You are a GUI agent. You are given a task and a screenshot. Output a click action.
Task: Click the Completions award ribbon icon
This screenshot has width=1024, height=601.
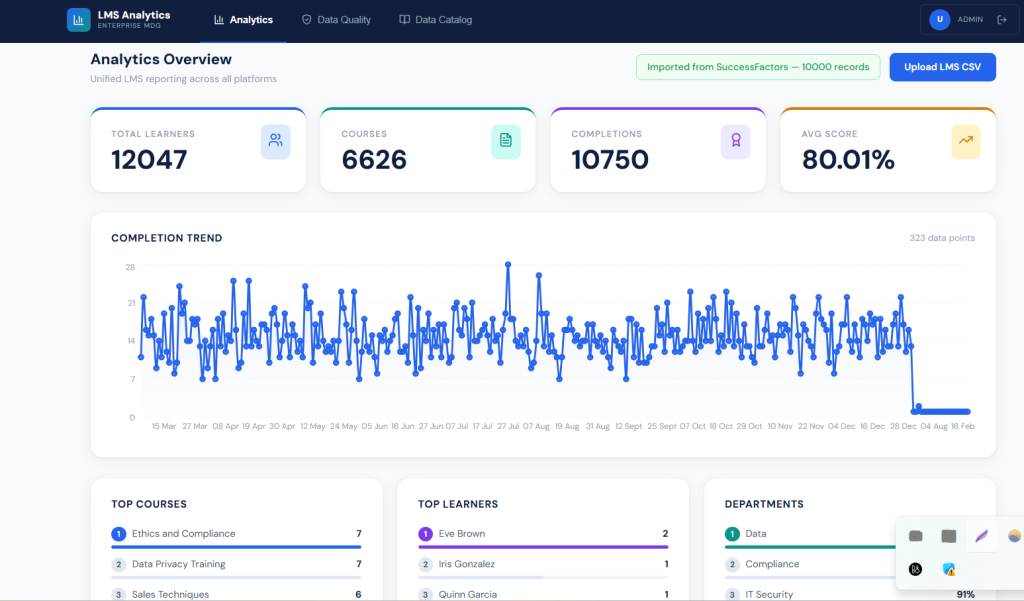tap(735, 141)
